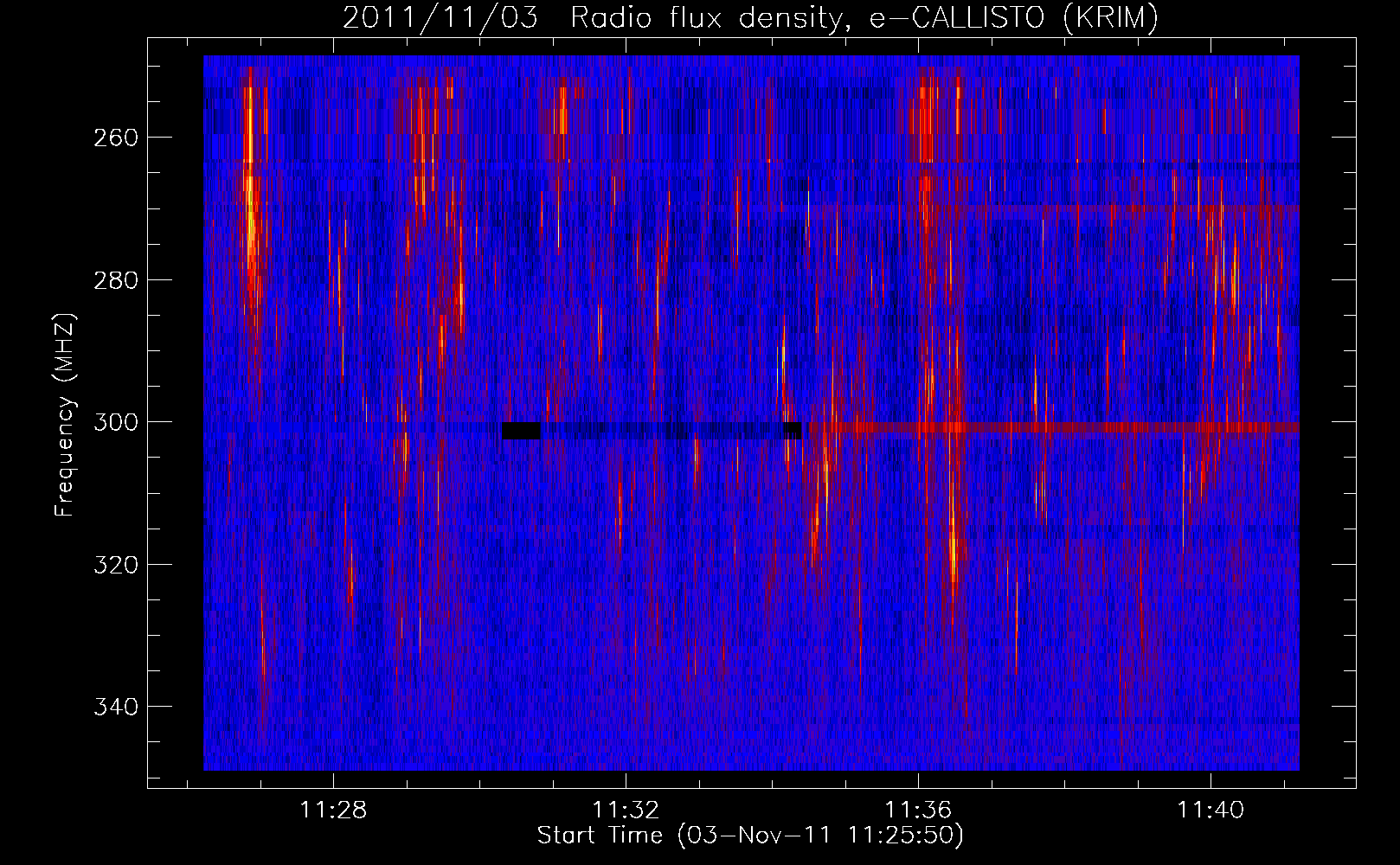The image size is (1400, 865).
Task: Click the 320 frequency tick label
Action: click(x=115, y=565)
